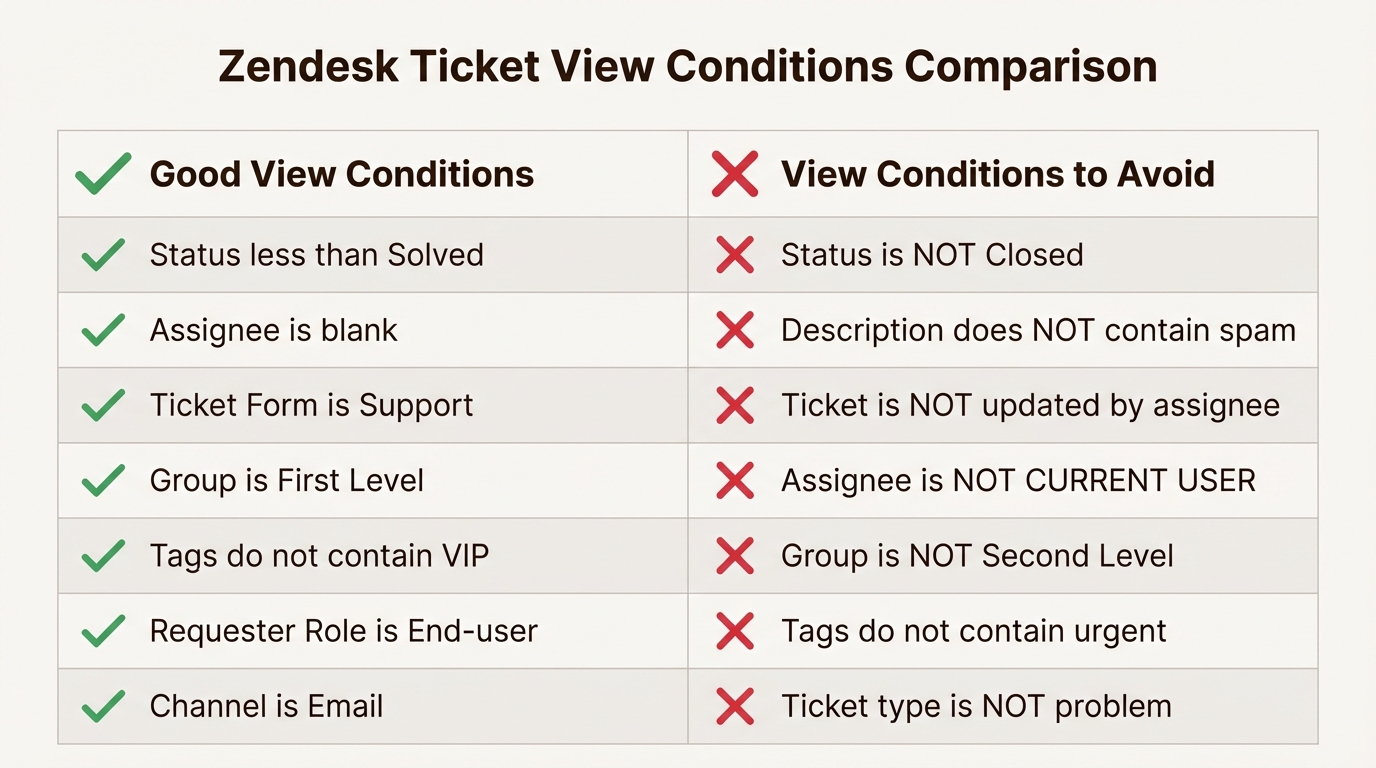Screen dimensions: 1376x768
Task: Click checkmark beside Channel is Email
Action: (x=103, y=706)
